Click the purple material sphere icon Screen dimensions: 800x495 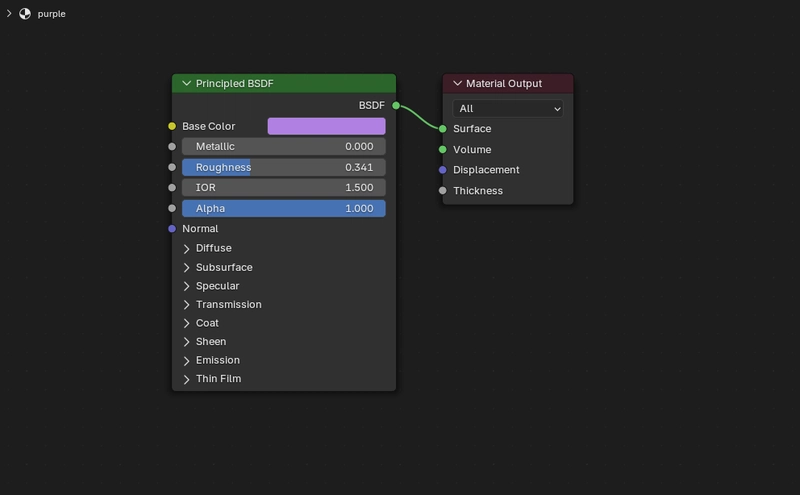pyautogui.click(x=25, y=14)
